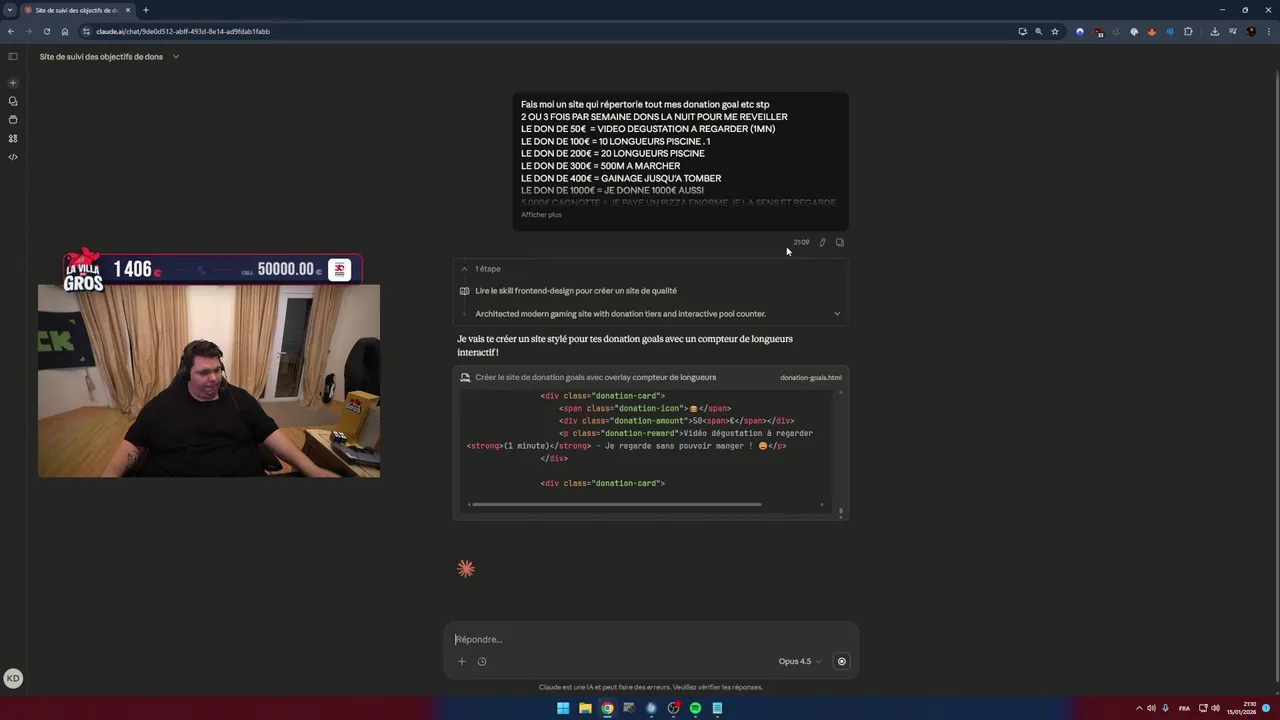The image size is (1280, 720).
Task: Open a new browser tab
Action: [146, 10]
